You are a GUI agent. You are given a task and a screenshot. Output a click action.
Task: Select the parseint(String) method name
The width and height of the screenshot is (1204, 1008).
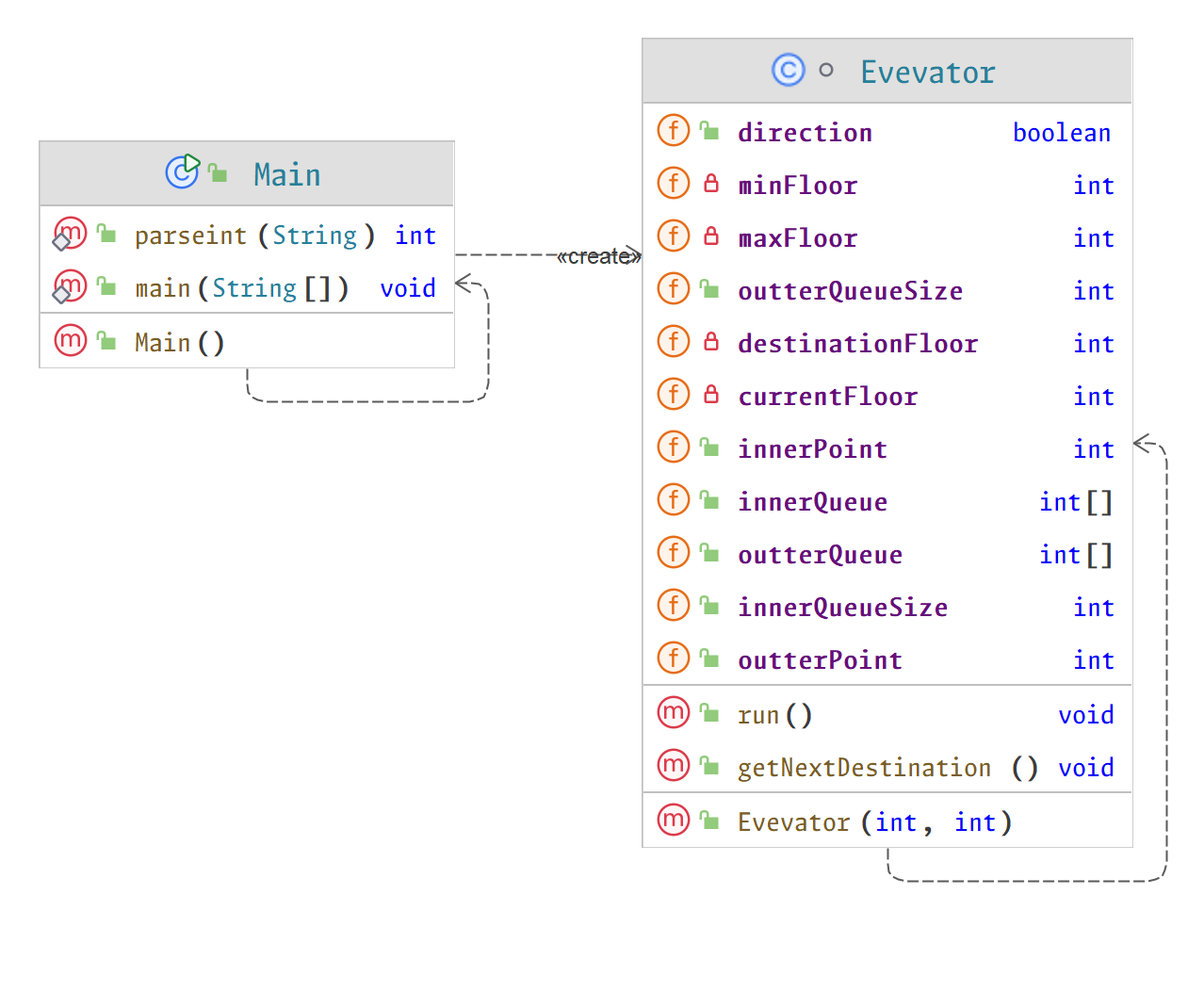click(255, 236)
